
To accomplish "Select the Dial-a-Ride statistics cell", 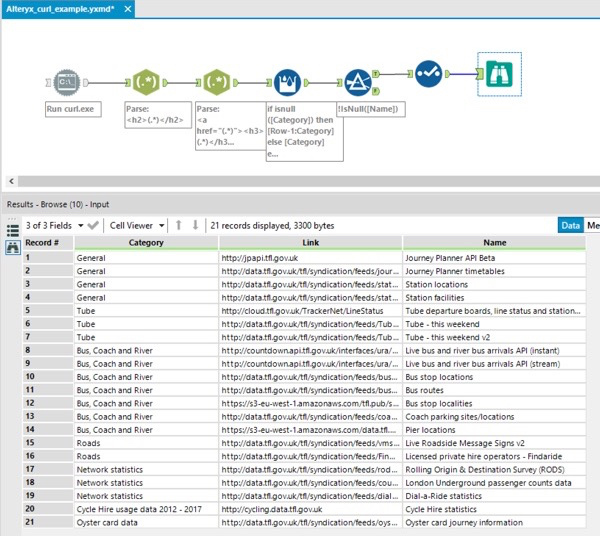I will click(494, 496).
